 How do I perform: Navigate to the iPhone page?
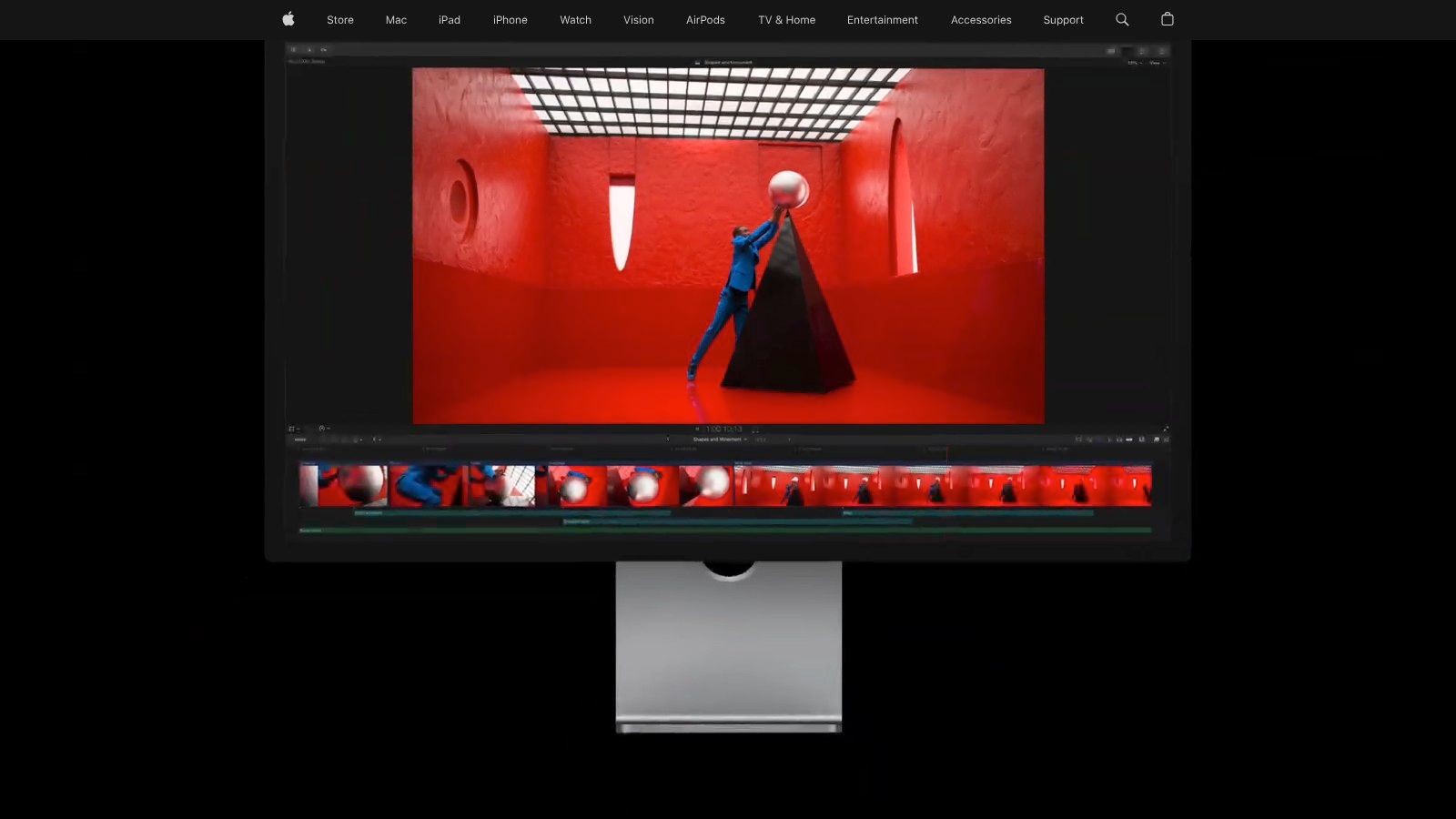510,20
